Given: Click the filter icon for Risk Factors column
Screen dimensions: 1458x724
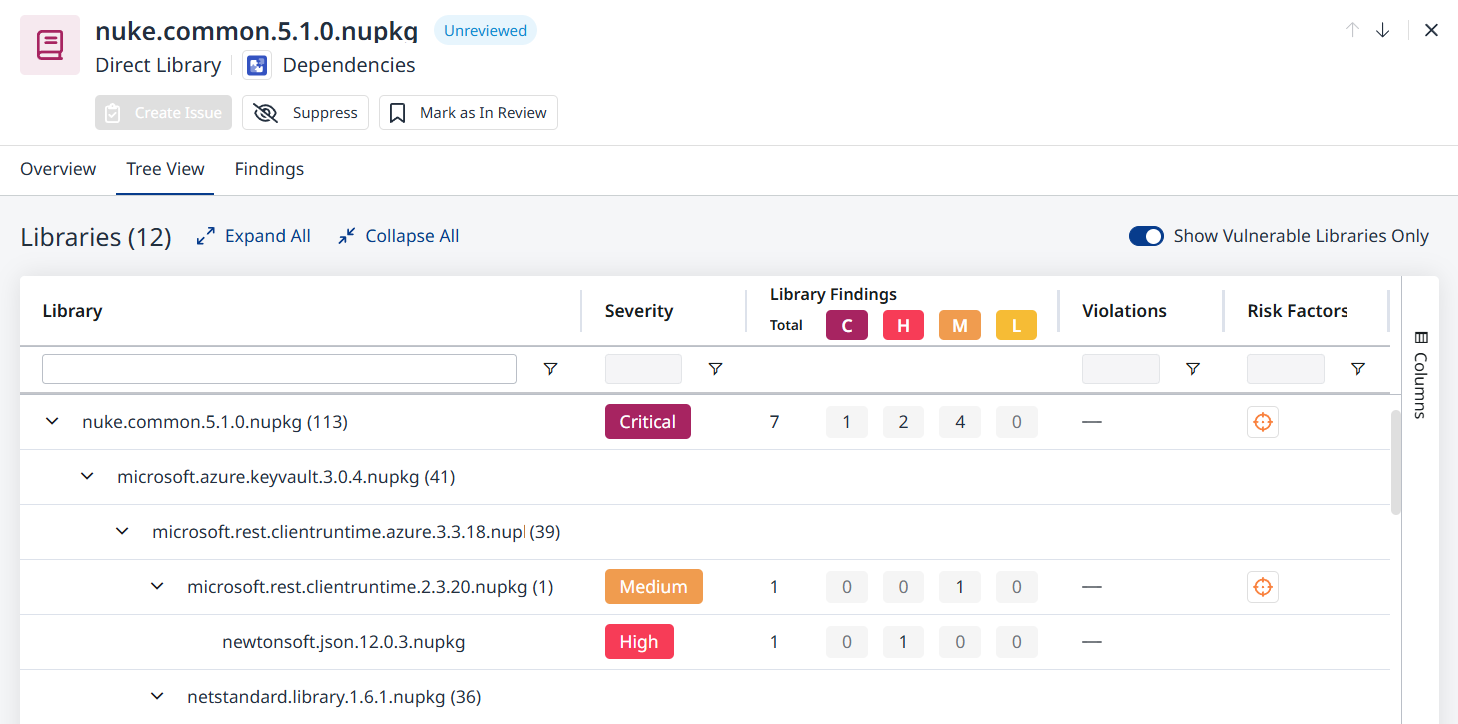Looking at the screenshot, I should pyautogui.click(x=1357, y=369).
